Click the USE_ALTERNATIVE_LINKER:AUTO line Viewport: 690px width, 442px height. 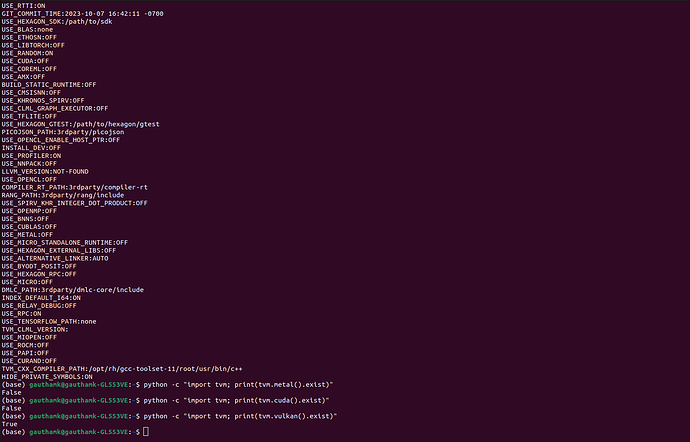[55, 258]
